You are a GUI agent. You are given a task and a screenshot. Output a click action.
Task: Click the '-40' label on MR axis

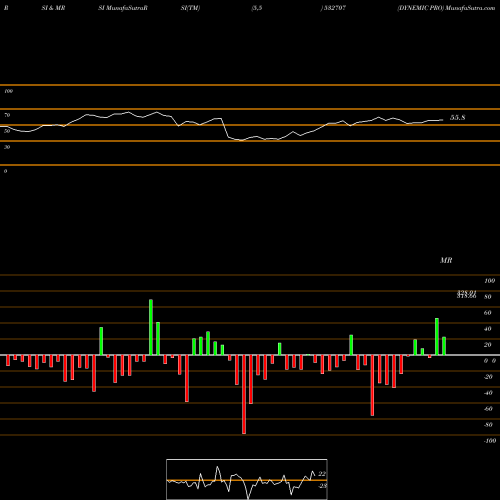[488, 393]
